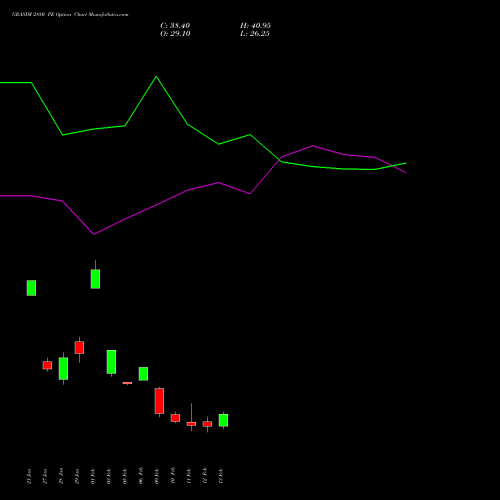Click the 01 Feb date axis label
The width and height of the screenshot is (500, 500).
coord(93,476)
